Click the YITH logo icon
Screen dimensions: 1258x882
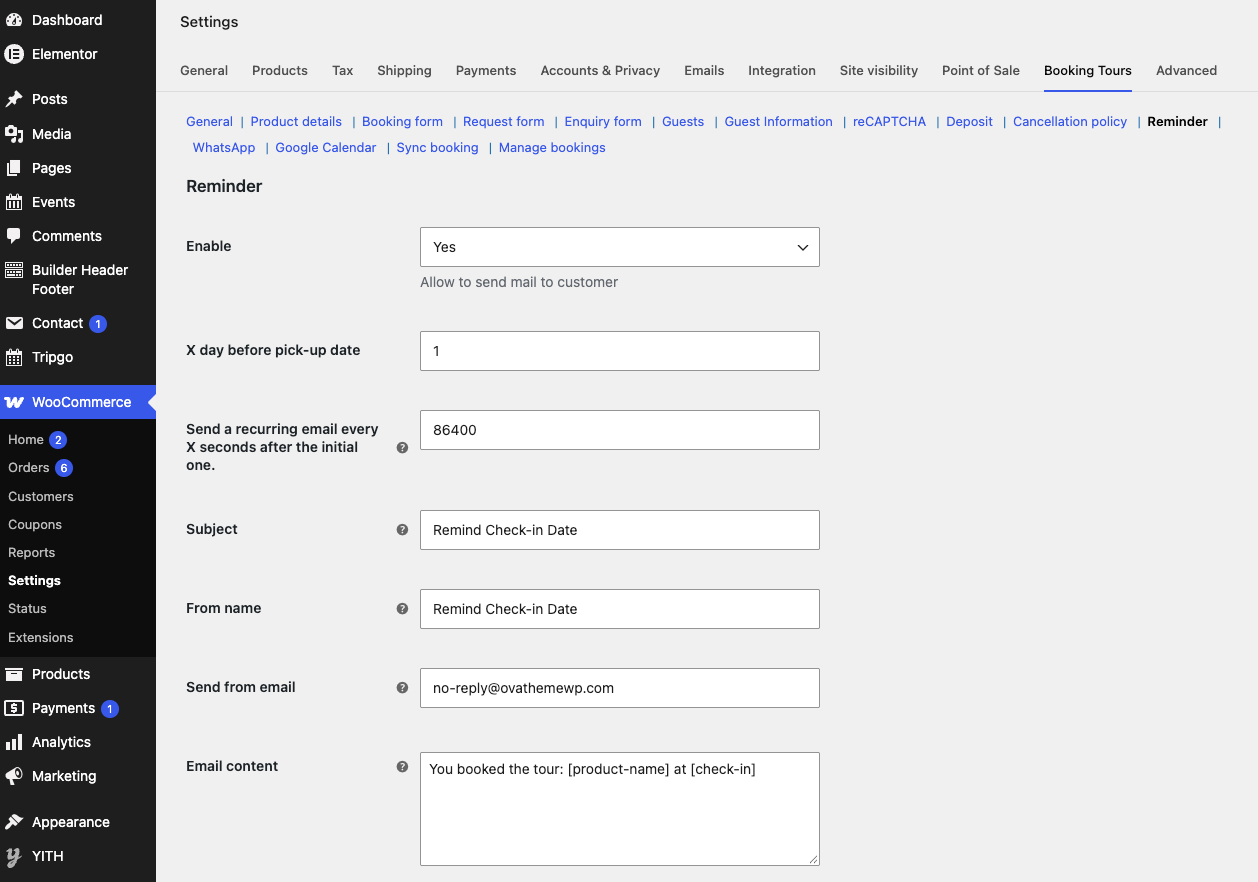click(x=14, y=856)
